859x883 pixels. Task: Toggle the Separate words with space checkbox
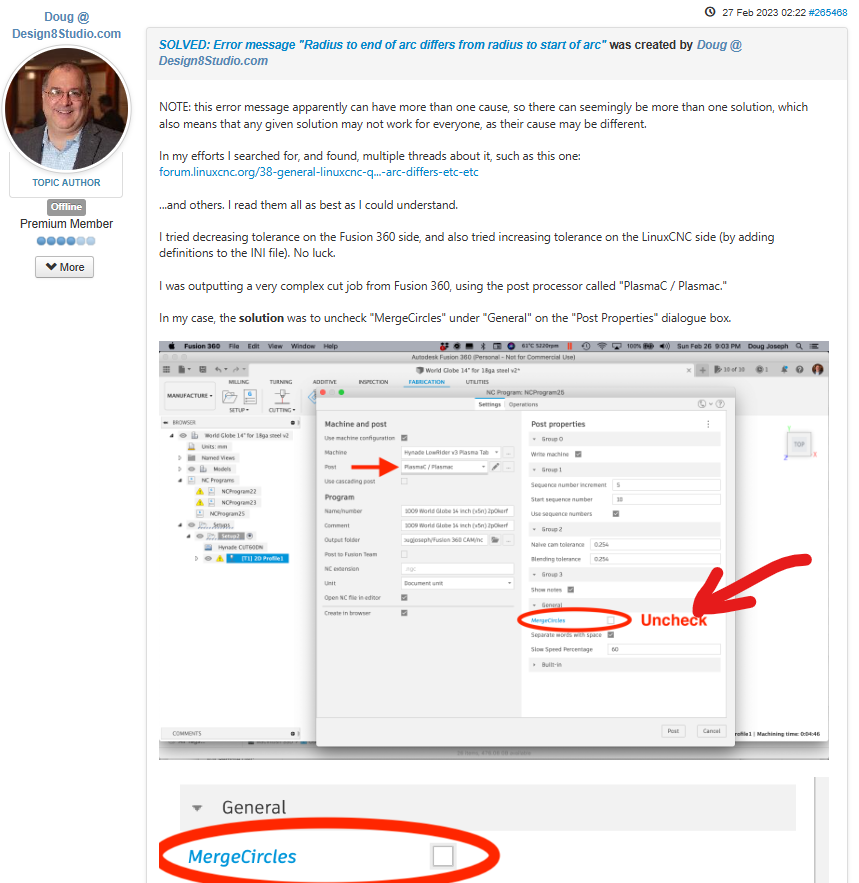(x=611, y=635)
